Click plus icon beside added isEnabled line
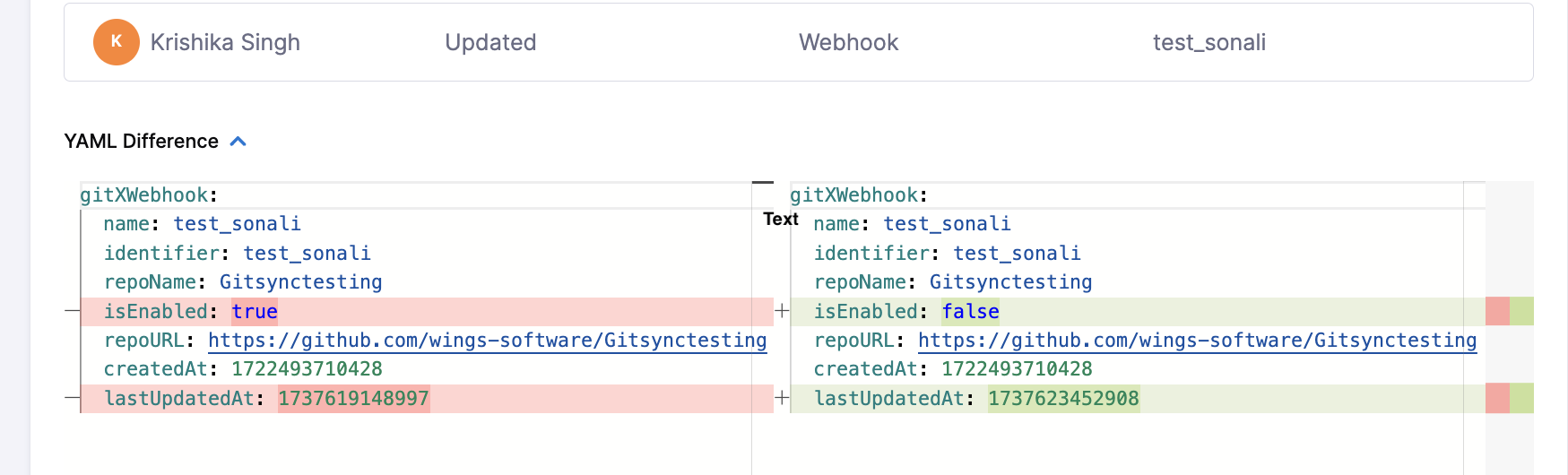This screenshot has height=475, width=1568. coord(782,311)
